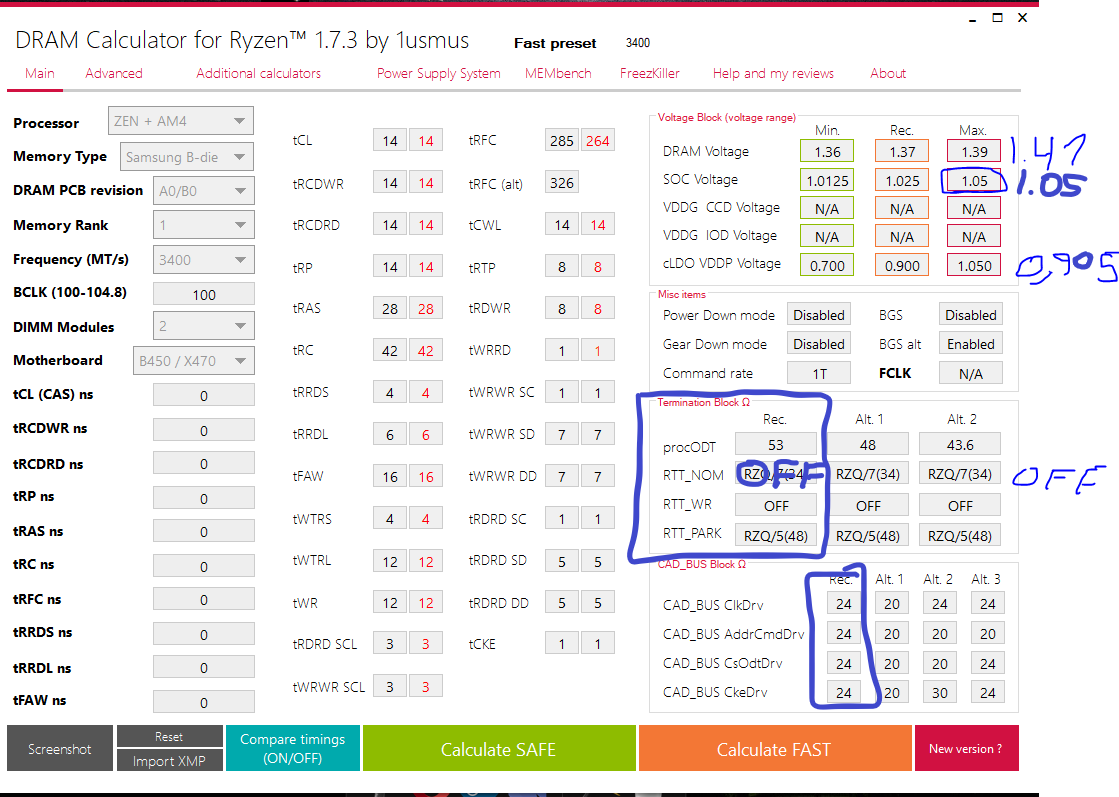Click Gear Down mode Disabled value

point(819,344)
